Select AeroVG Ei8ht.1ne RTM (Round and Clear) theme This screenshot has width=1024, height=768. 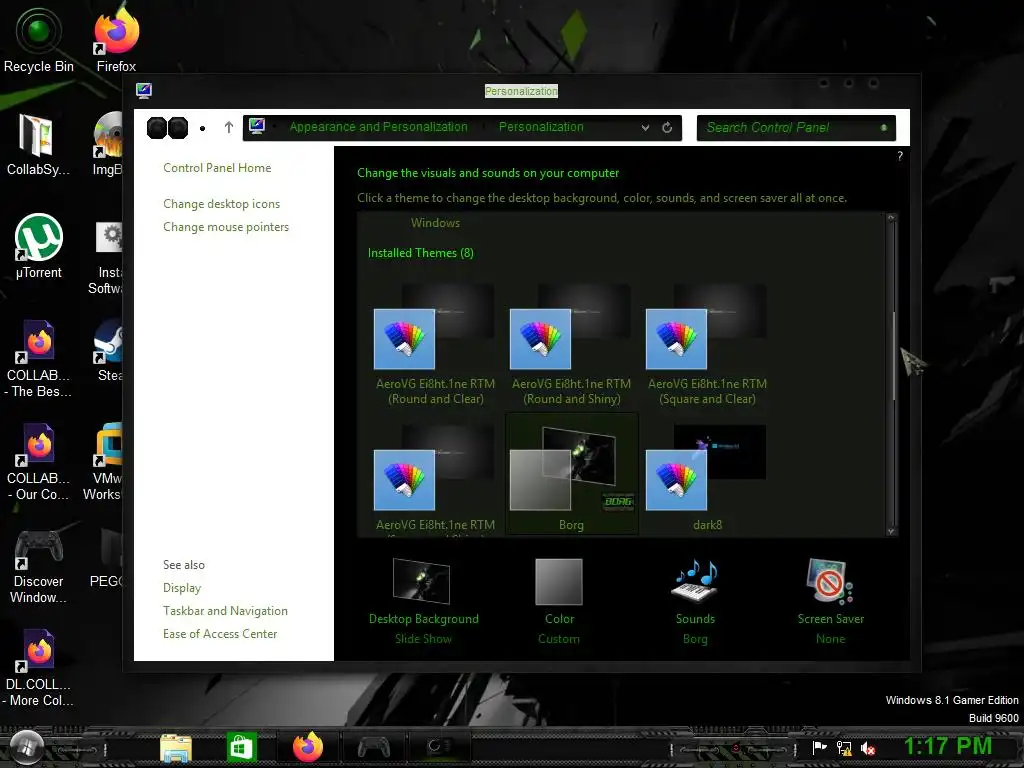[x=436, y=345]
